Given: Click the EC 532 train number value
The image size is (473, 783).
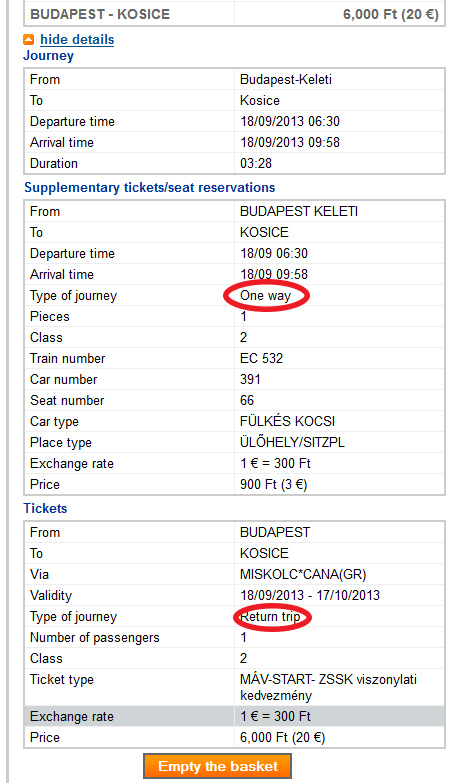Looking at the screenshot, I should [261, 359].
